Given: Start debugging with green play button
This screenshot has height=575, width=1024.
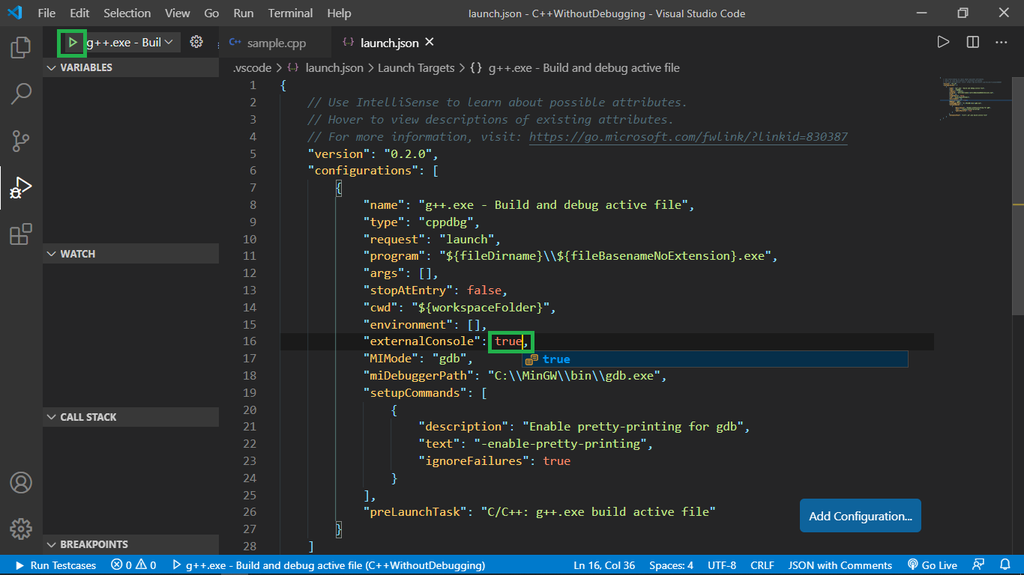Looking at the screenshot, I should coord(72,42).
